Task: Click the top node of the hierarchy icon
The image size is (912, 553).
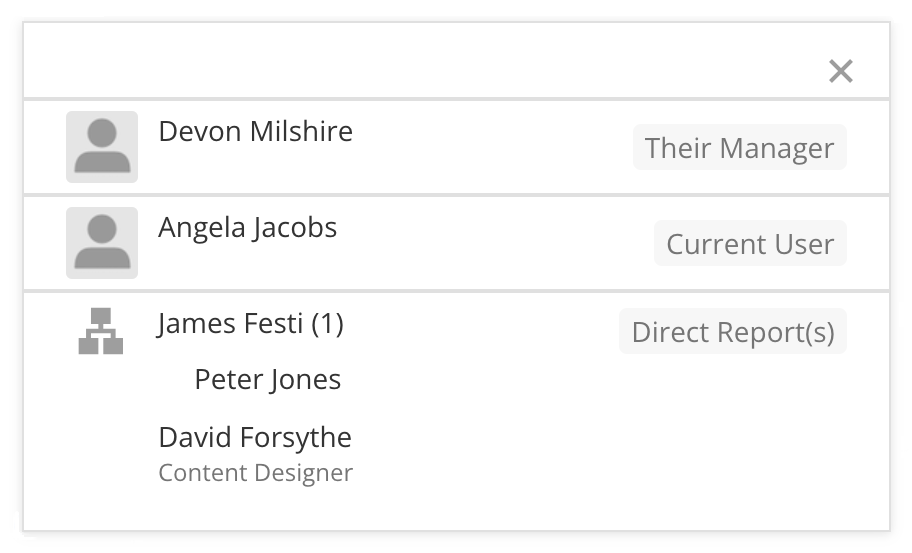Action: pyautogui.click(x=101, y=315)
